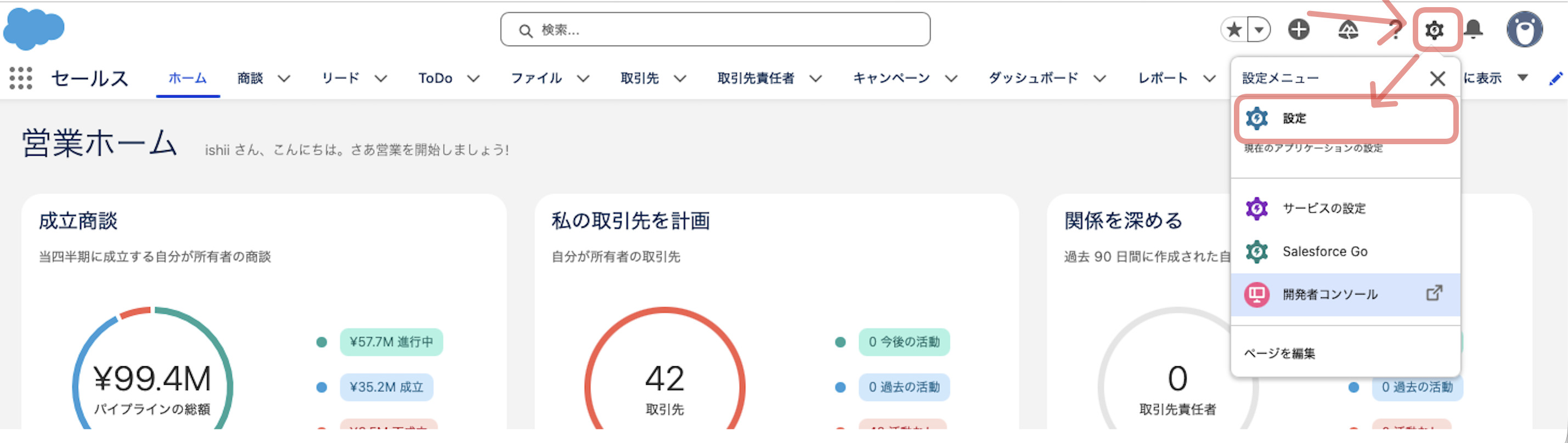Open Salesforce Go from menu
This screenshot has width=1568, height=443.
[x=1345, y=251]
